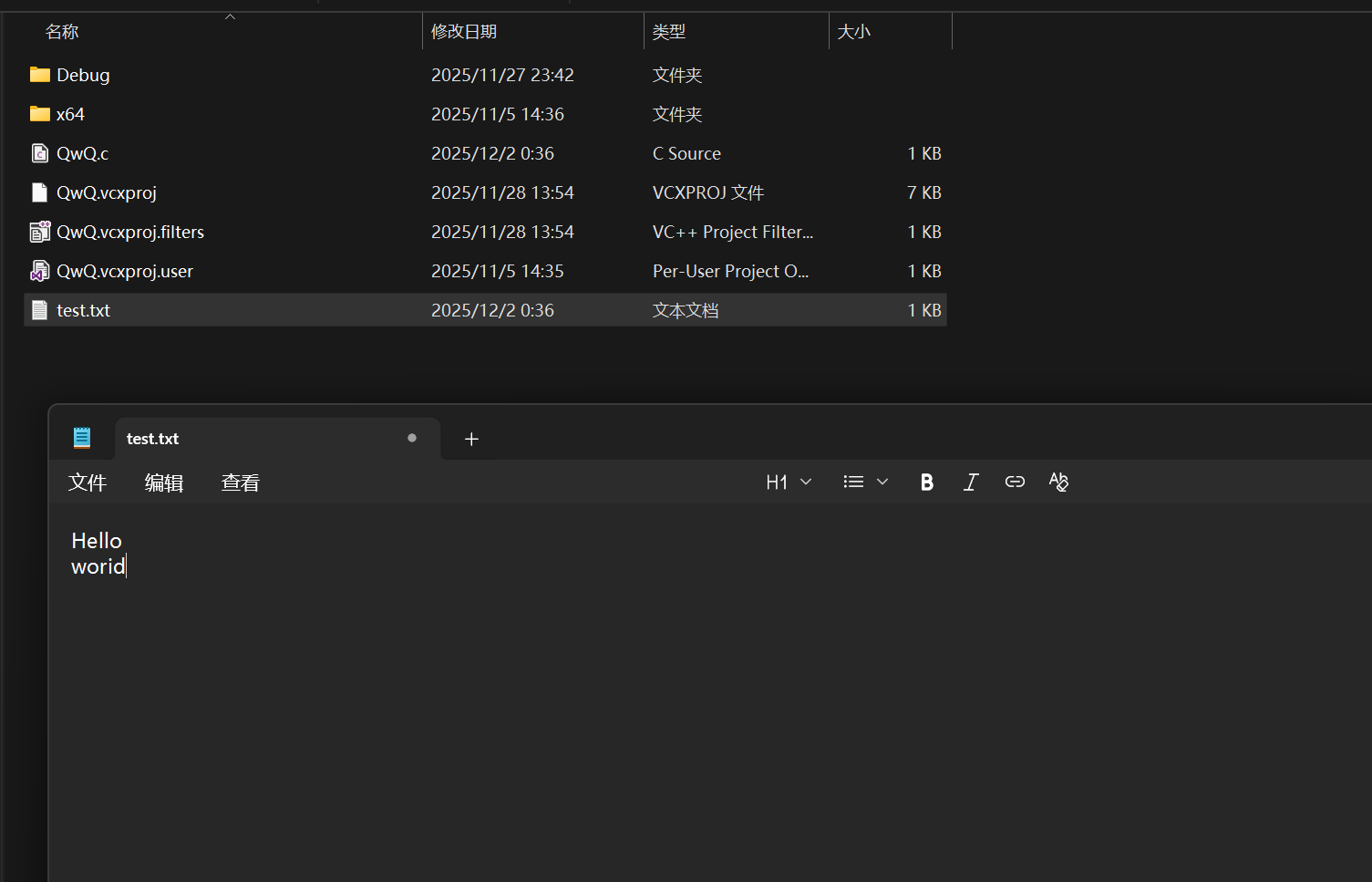Viewport: 1372px width, 882px height.
Task: Sort files by the 修改日期 column header
Action: (464, 32)
